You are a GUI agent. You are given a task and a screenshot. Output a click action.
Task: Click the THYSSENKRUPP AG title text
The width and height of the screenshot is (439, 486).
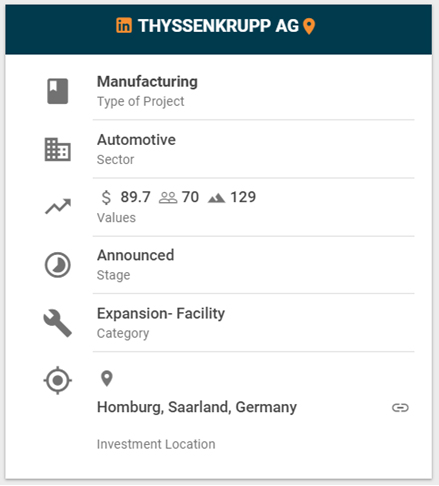(x=218, y=26)
